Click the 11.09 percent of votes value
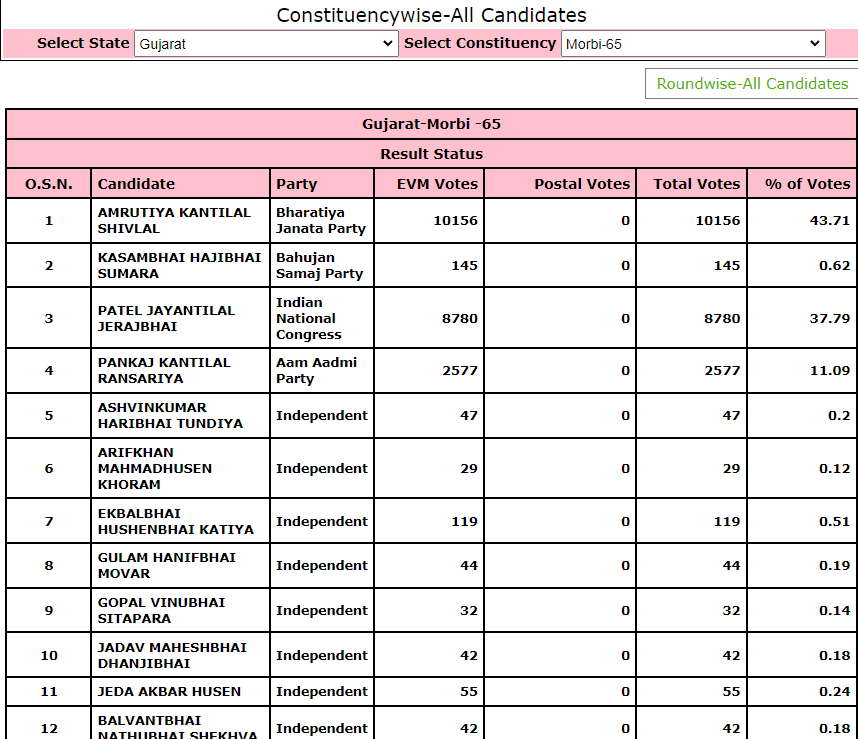 (x=830, y=370)
